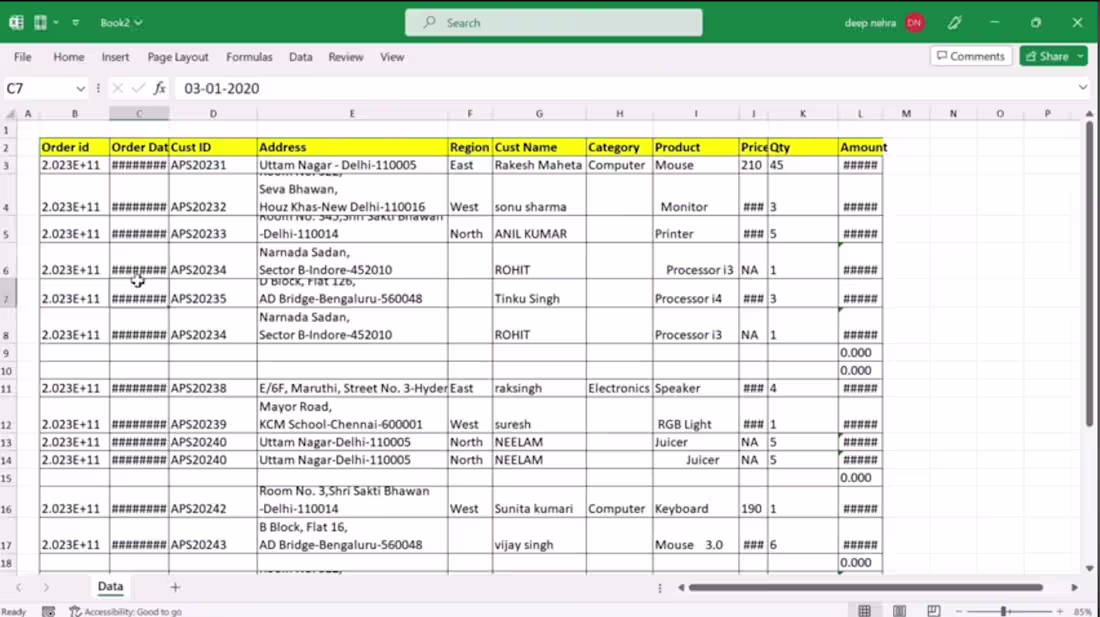Open the macro recording status bar icon
This screenshot has width=1100, height=617.
click(x=48, y=611)
